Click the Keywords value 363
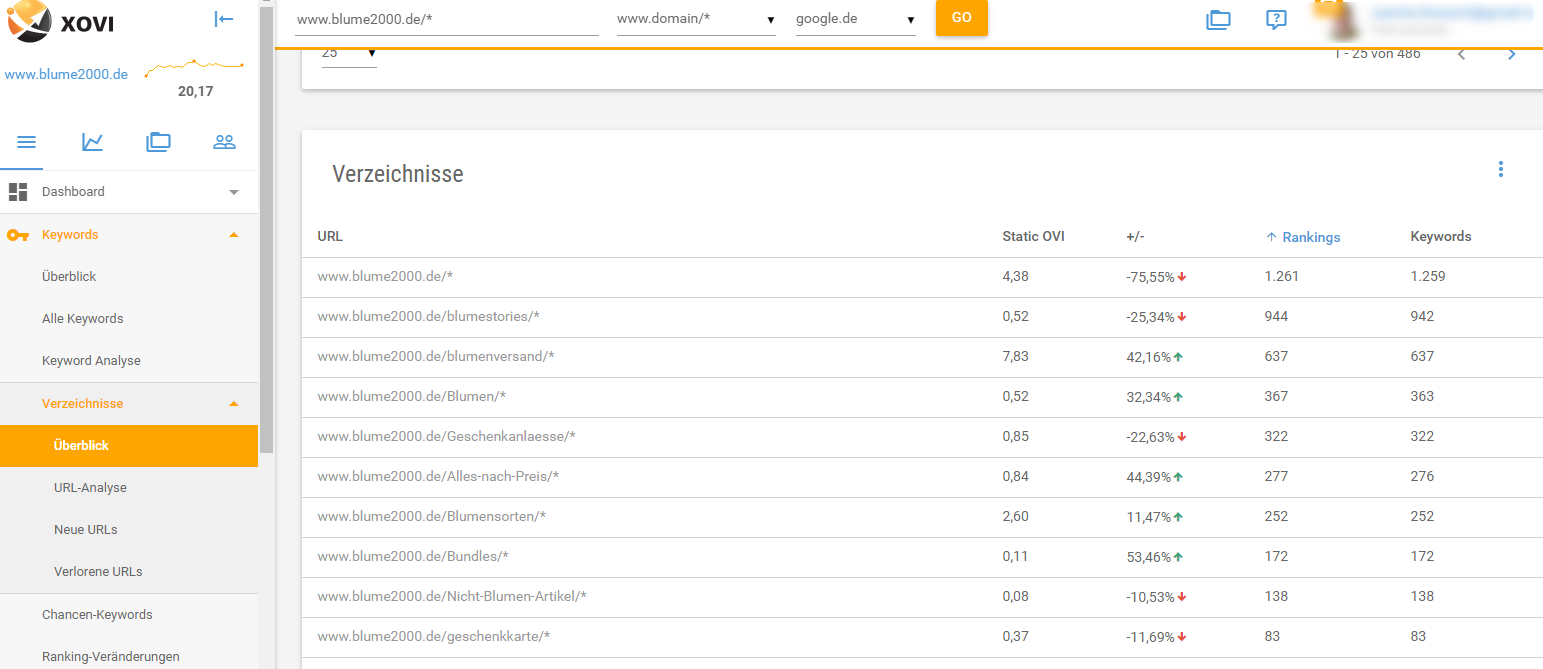1543x669 pixels. (x=1422, y=397)
